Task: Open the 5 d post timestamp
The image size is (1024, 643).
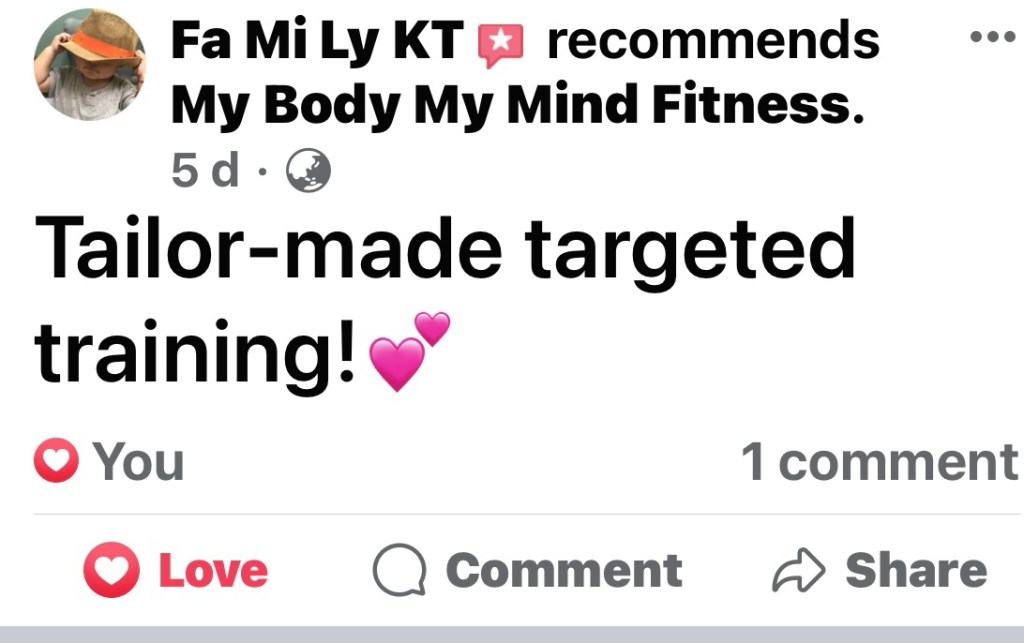Action: click(205, 170)
